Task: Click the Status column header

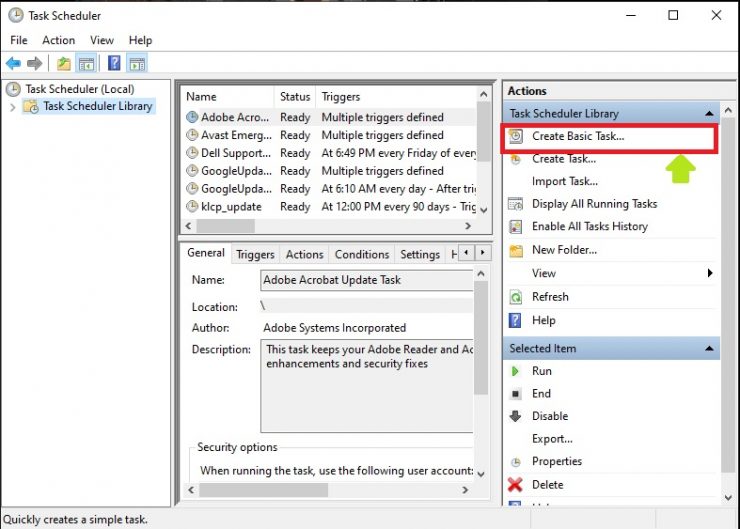Action: pos(295,97)
